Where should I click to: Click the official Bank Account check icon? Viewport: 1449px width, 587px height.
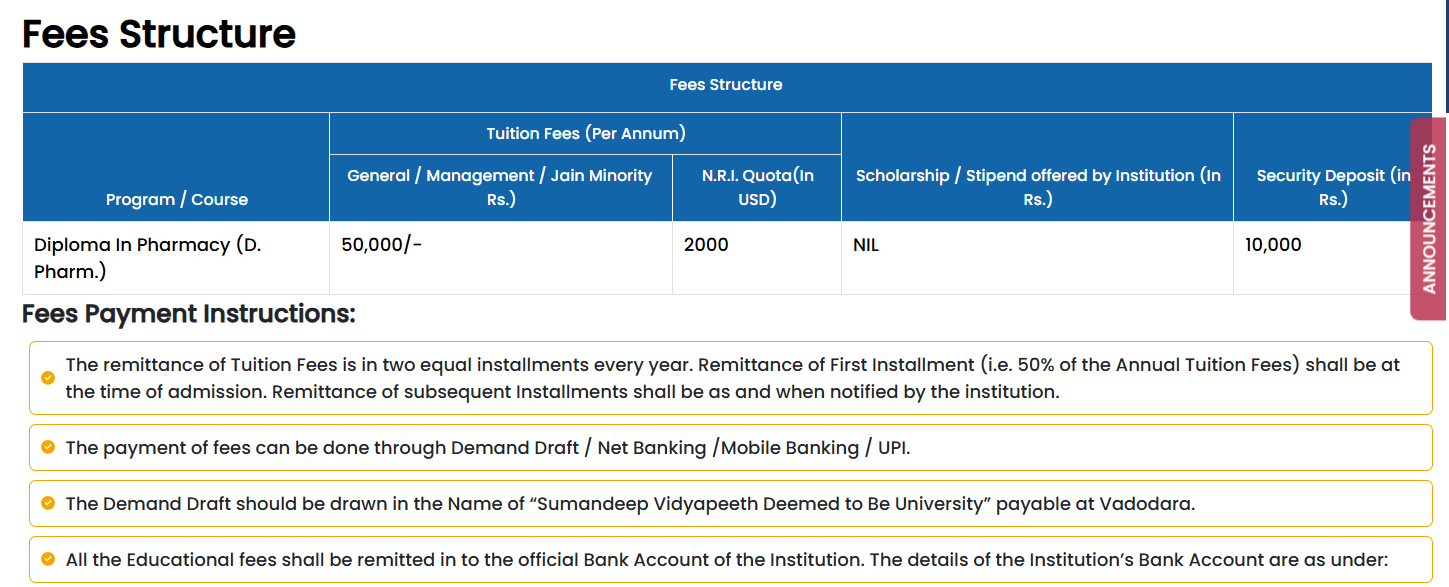47,559
